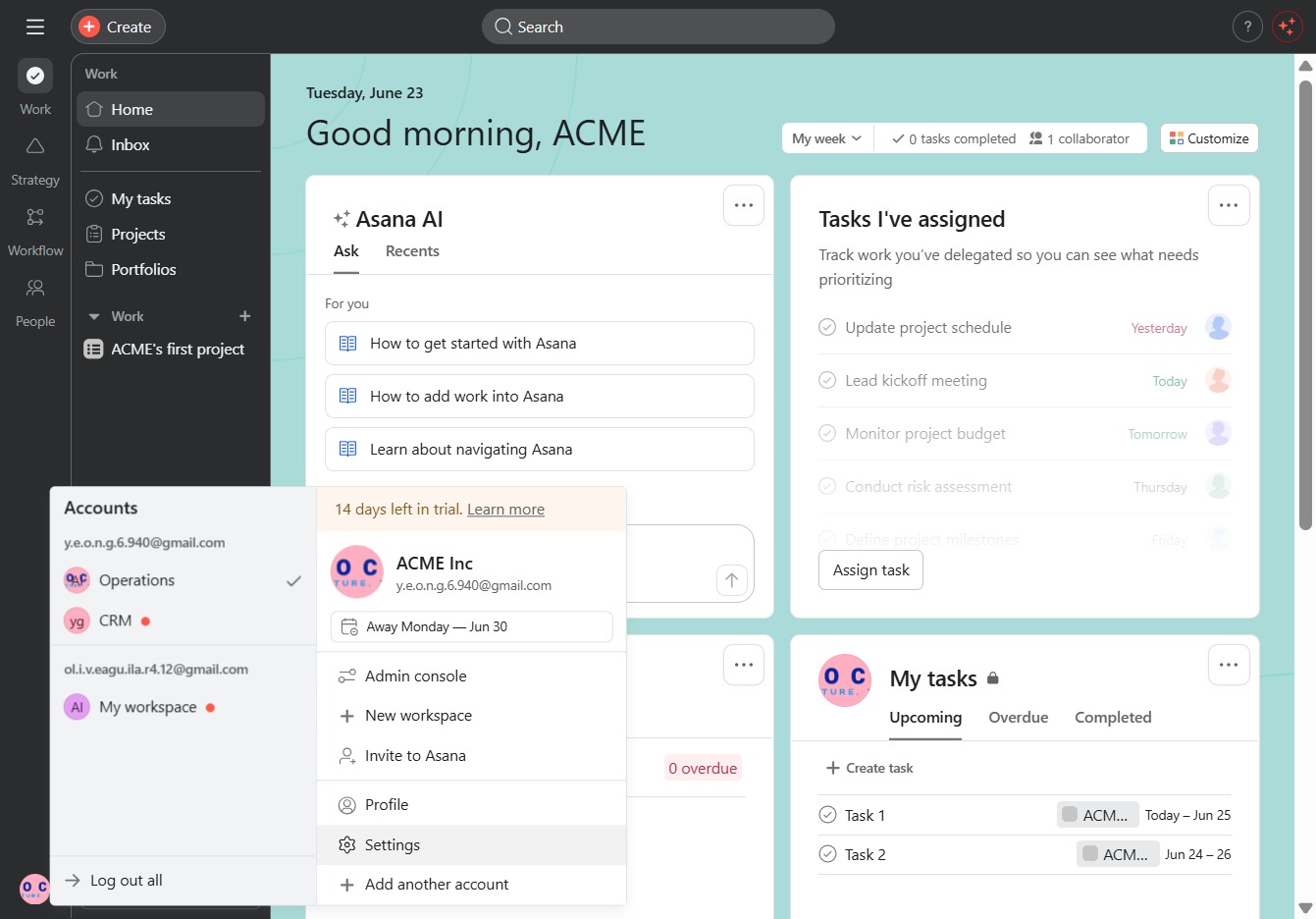The image size is (1316, 919).
Task: Click the 1 collaborator indicator
Action: pos(1079,138)
